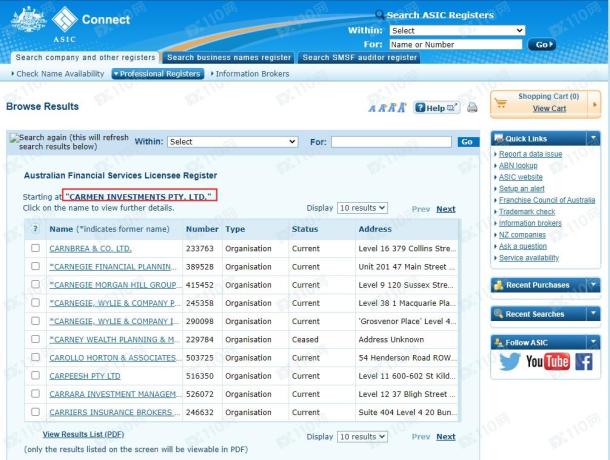The height and width of the screenshot is (460, 610).
Task: Go to Next results at the top
Action: click(445, 209)
